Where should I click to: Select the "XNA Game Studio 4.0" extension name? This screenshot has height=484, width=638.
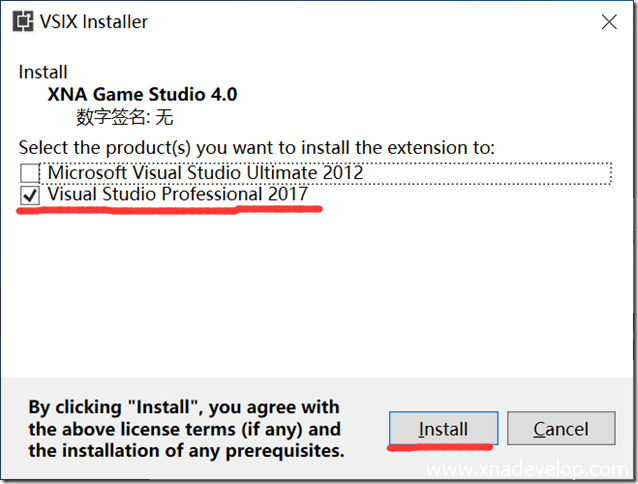click(x=142, y=95)
